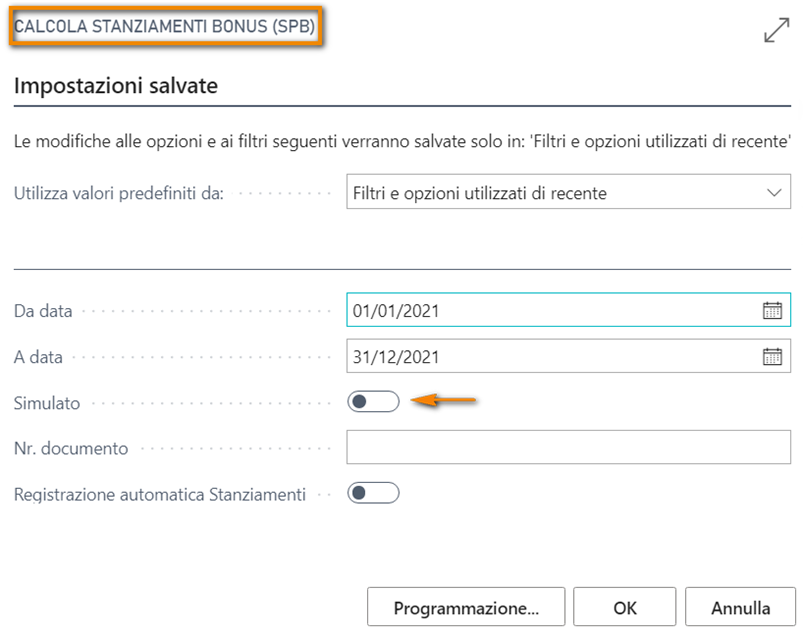
Task: Click the Nr. documento label
Action: point(71,449)
